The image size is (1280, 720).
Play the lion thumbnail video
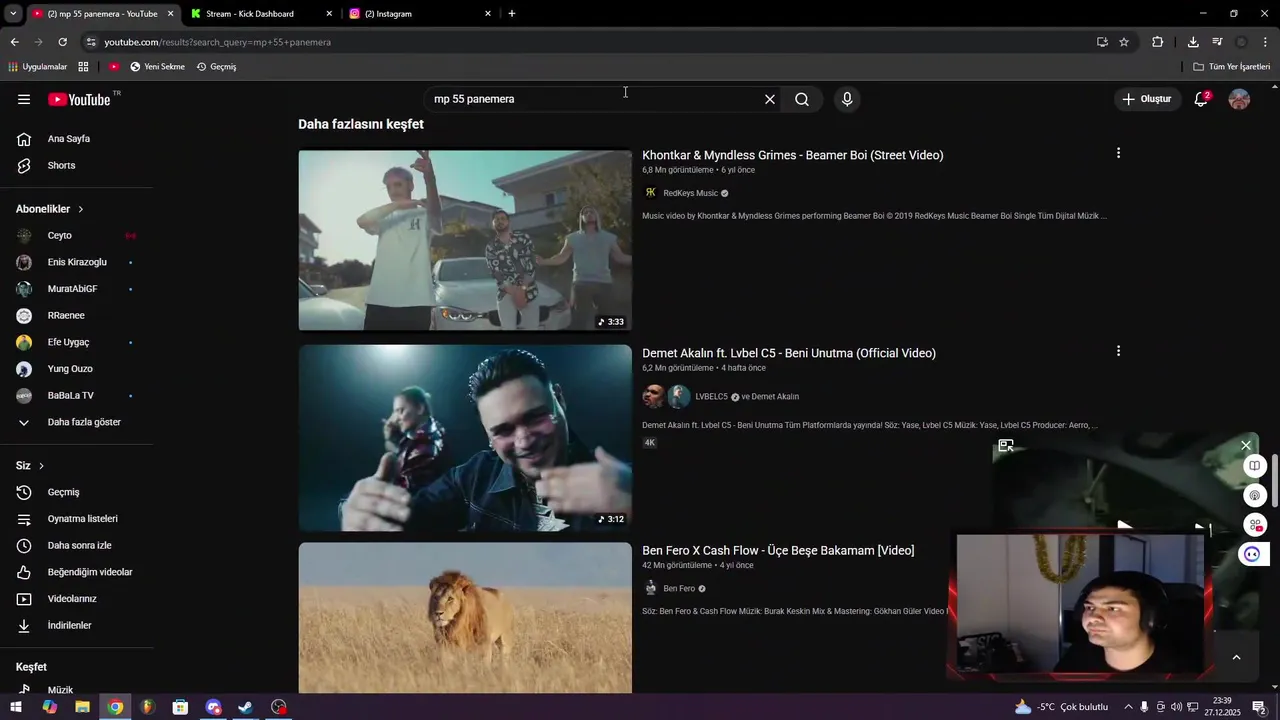(465, 618)
